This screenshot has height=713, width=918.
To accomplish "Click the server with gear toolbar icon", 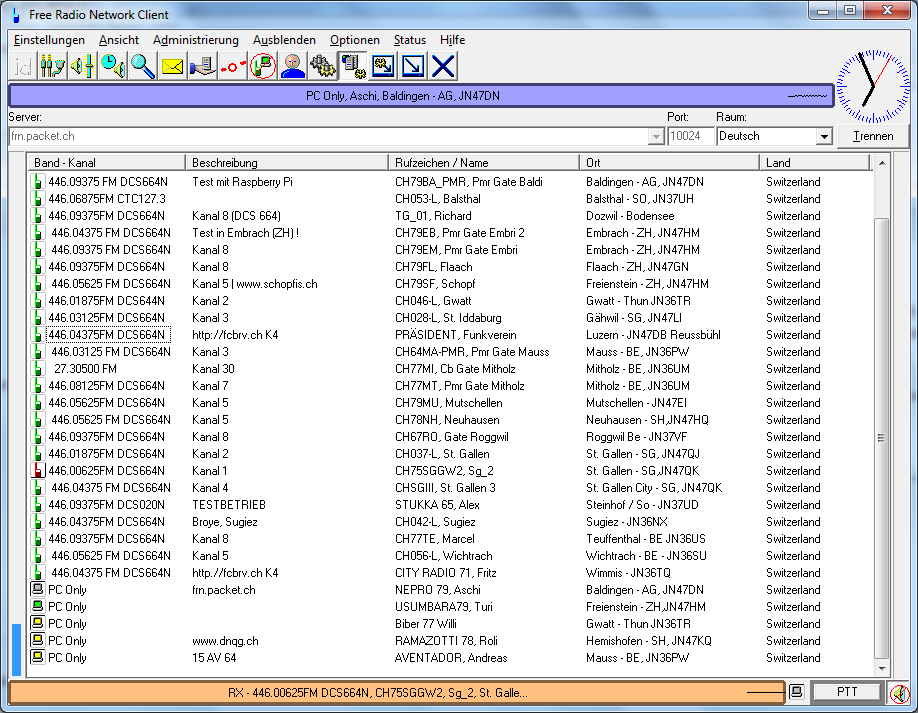I will (353, 66).
